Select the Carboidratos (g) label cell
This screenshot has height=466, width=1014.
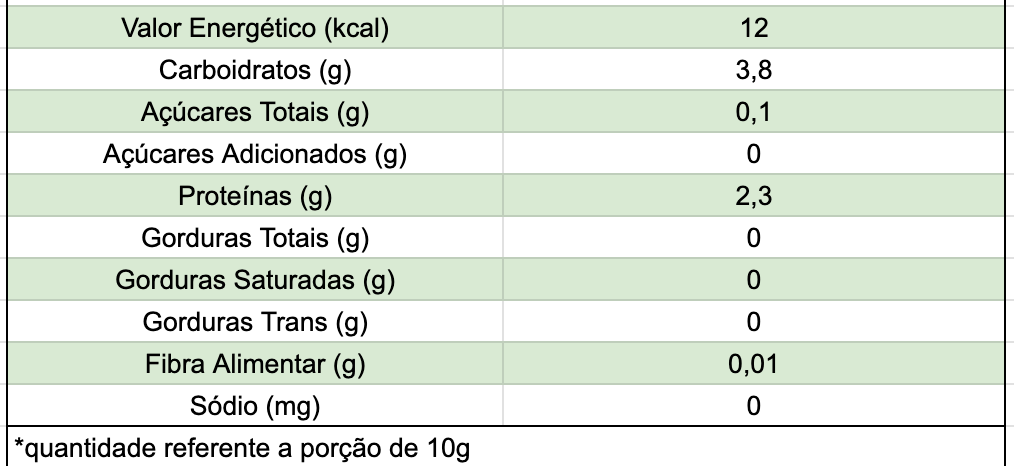[254, 71]
